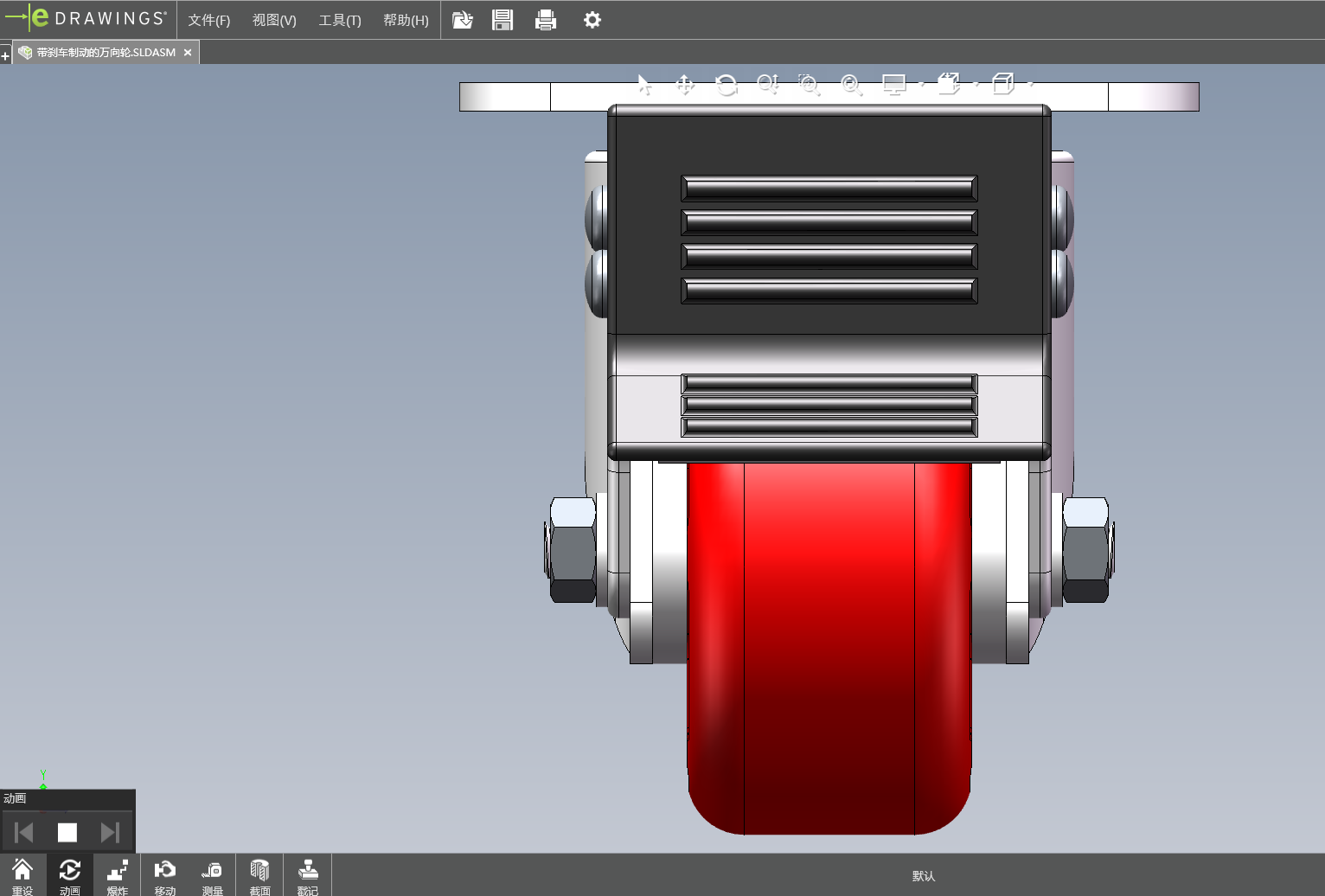Image resolution: width=1325 pixels, height=896 pixels.
Task: Toggle the 动画 animation tool
Action: pyautogui.click(x=70, y=875)
